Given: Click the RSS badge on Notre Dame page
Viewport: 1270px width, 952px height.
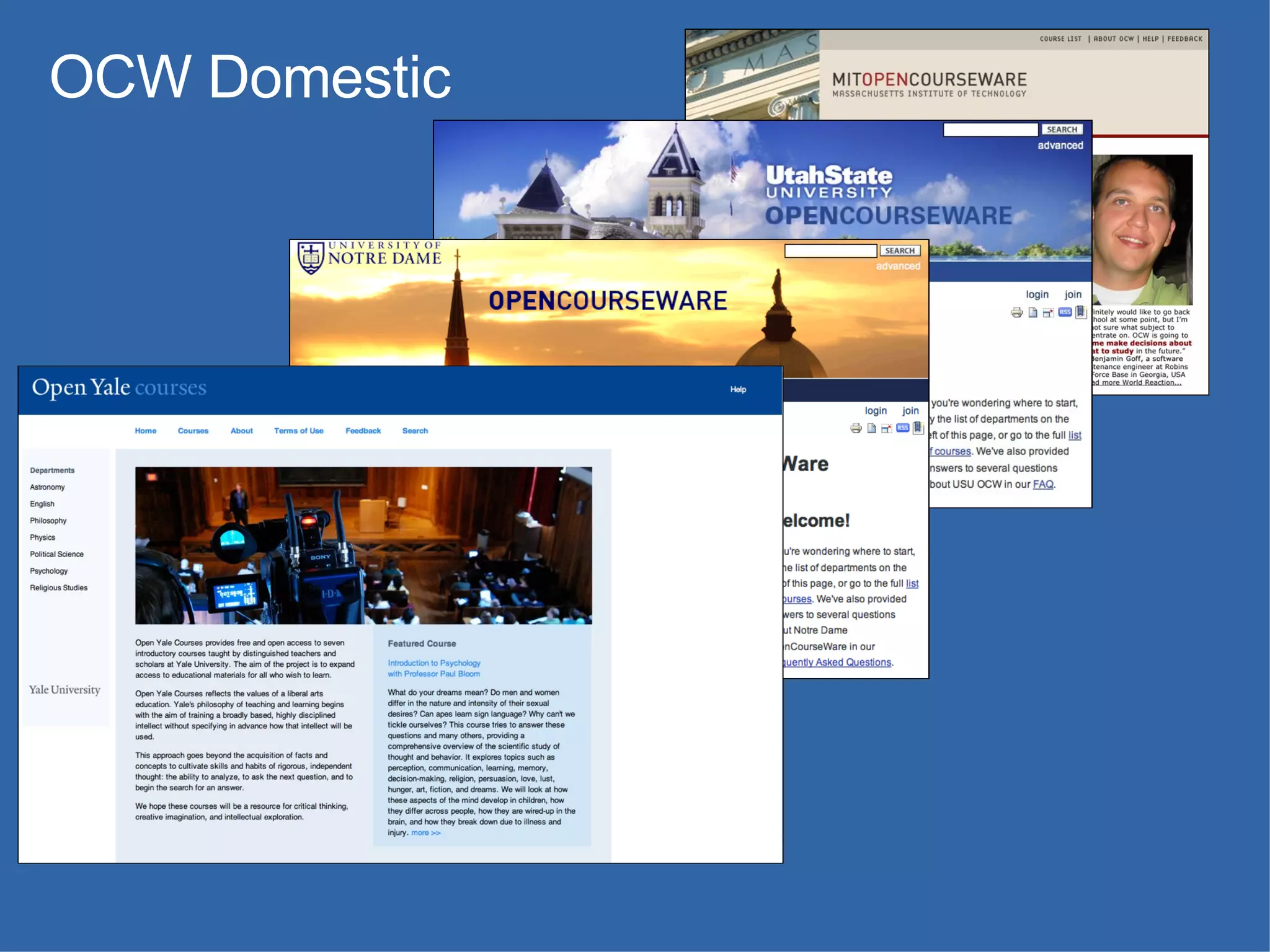Looking at the screenshot, I should 903,428.
